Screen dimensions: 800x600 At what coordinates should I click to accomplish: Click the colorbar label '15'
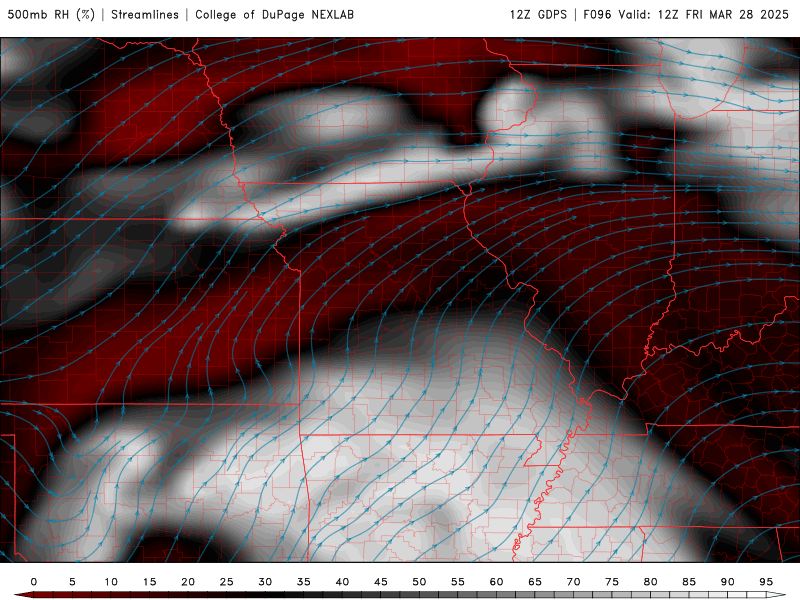(x=149, y=582)
